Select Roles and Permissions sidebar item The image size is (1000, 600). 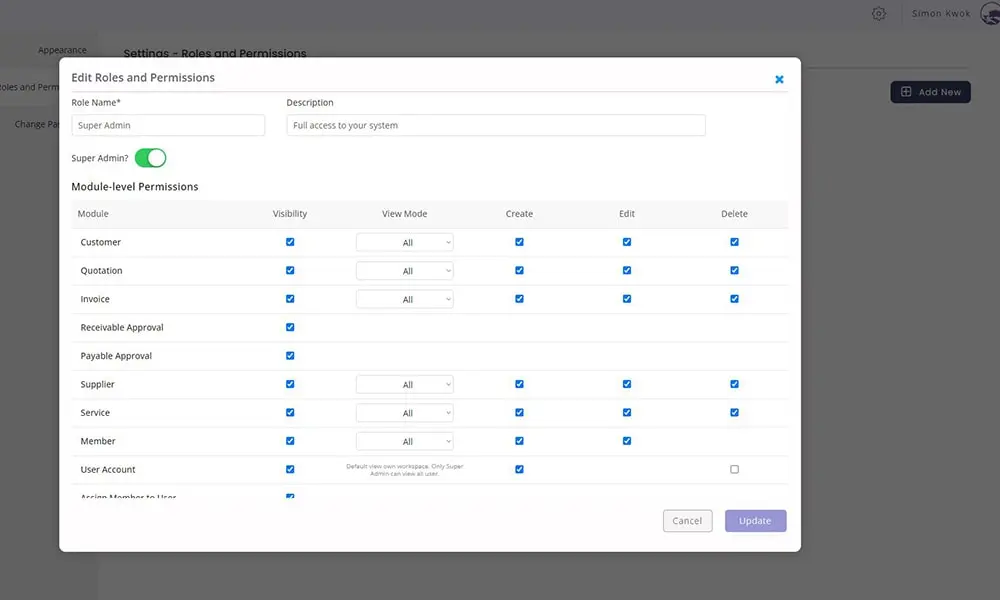click(x=30, y=87)
